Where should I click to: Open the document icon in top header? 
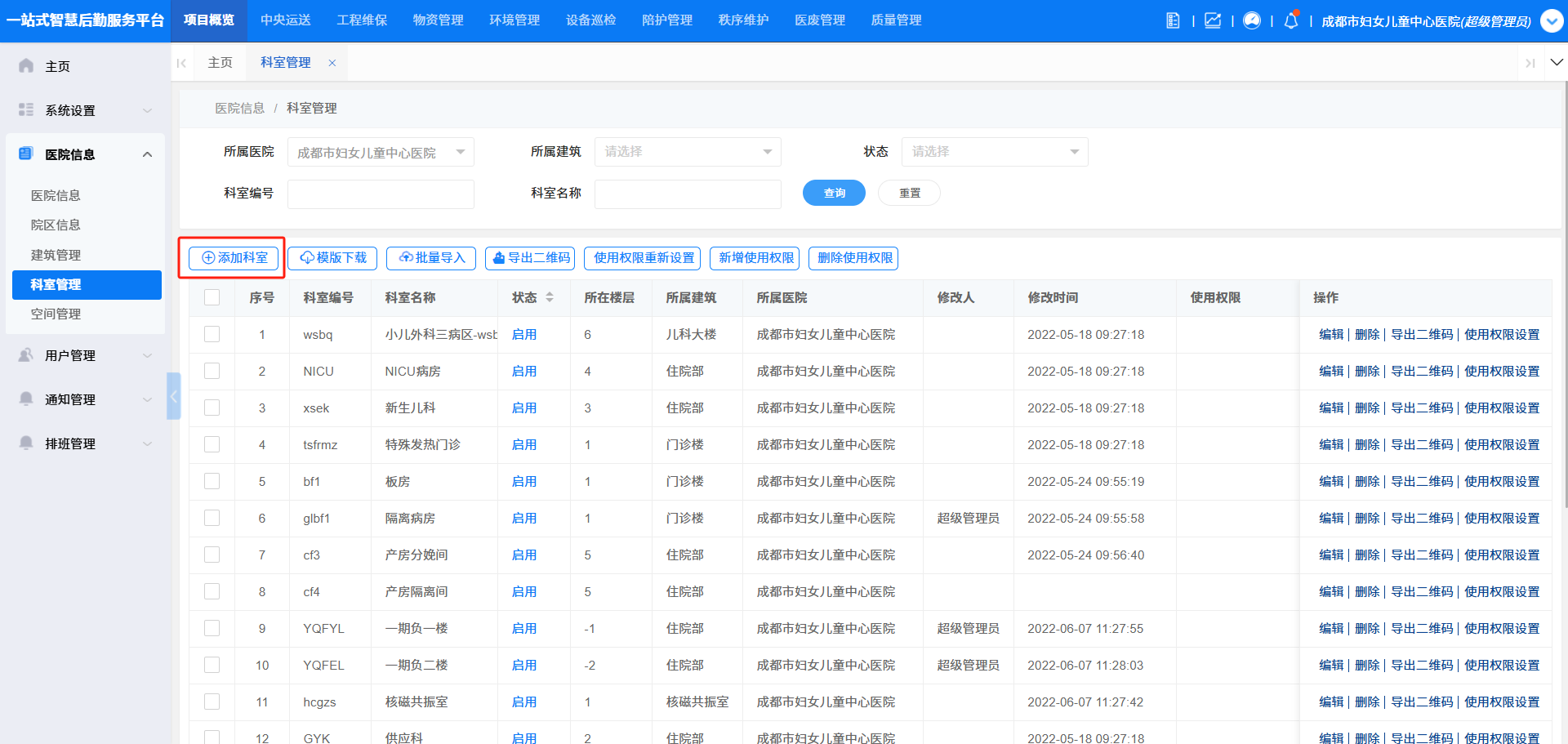[1173, 20]
